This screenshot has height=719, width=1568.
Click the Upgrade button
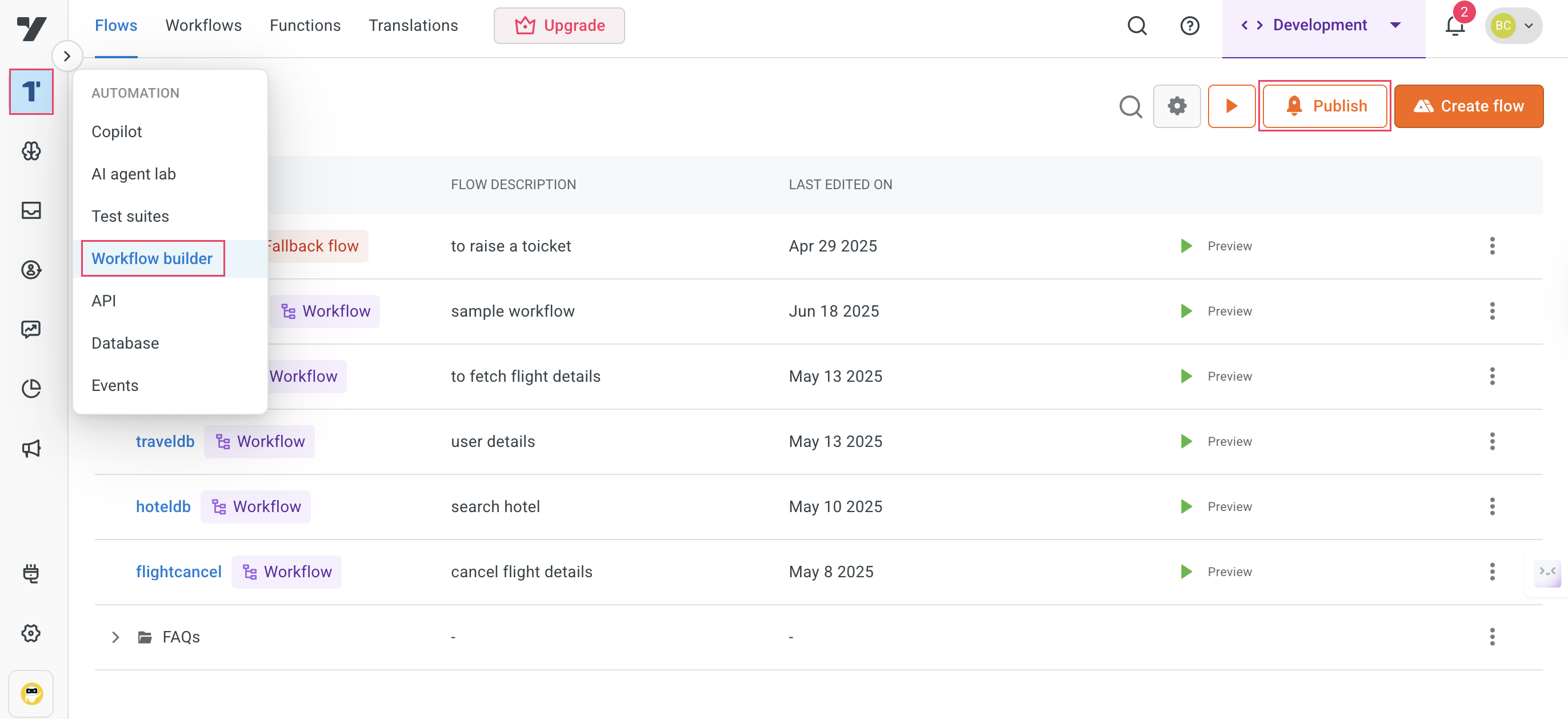tap(559, 26)
